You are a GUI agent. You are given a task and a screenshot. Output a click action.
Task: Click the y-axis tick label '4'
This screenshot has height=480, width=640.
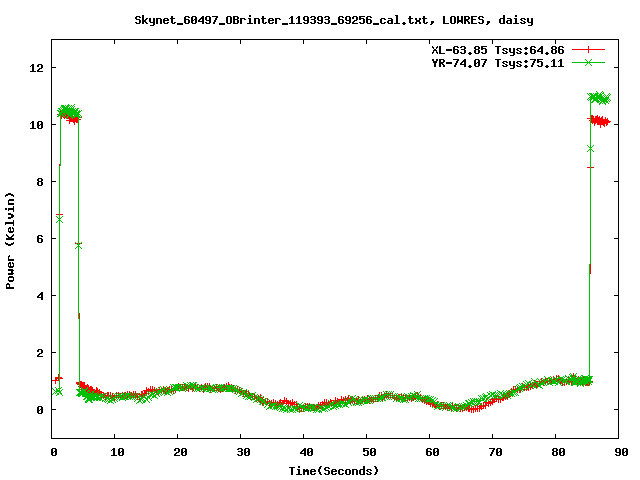(x=40, y=296)
